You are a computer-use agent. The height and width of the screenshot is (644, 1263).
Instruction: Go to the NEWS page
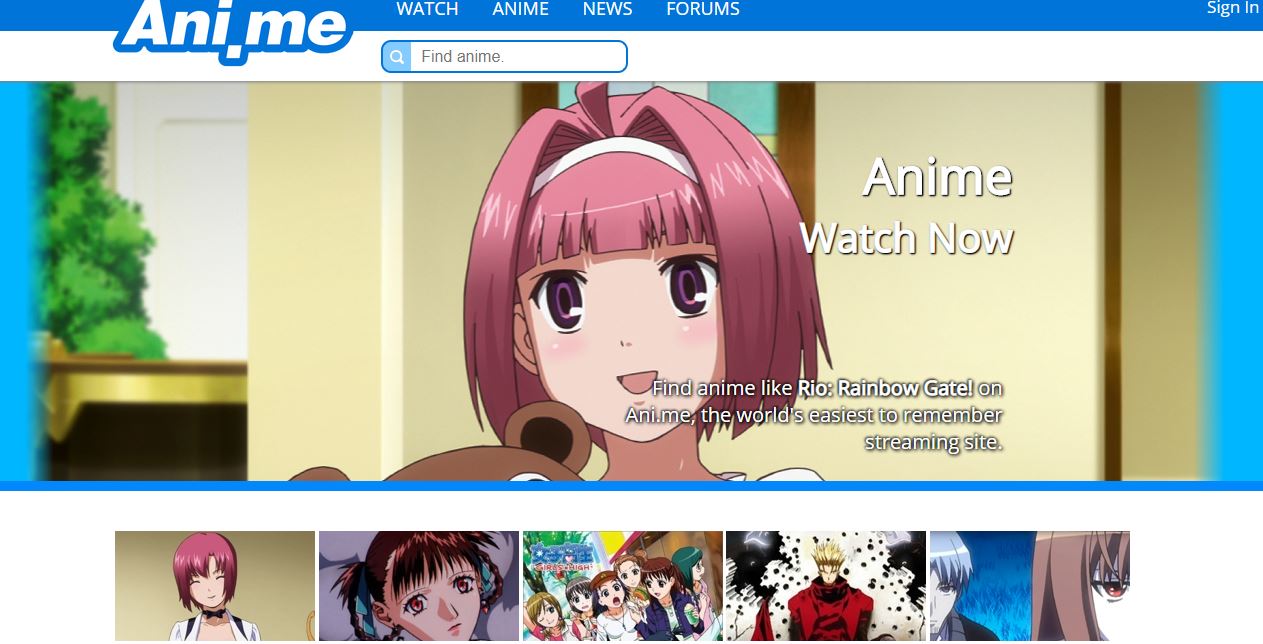(607, 9)
